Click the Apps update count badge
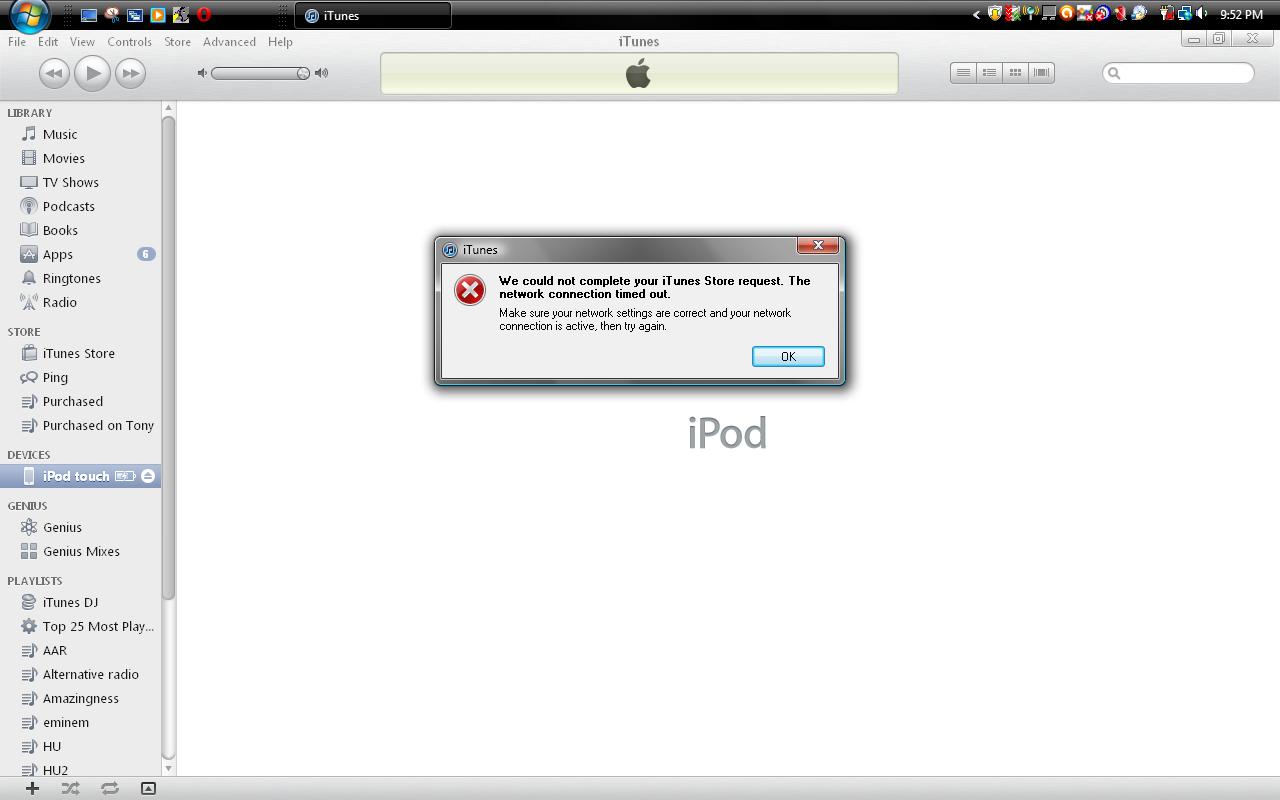Image resolution: width=1280 pixels, height=800 pixels. pyautogui.click(x=146, y=254)
